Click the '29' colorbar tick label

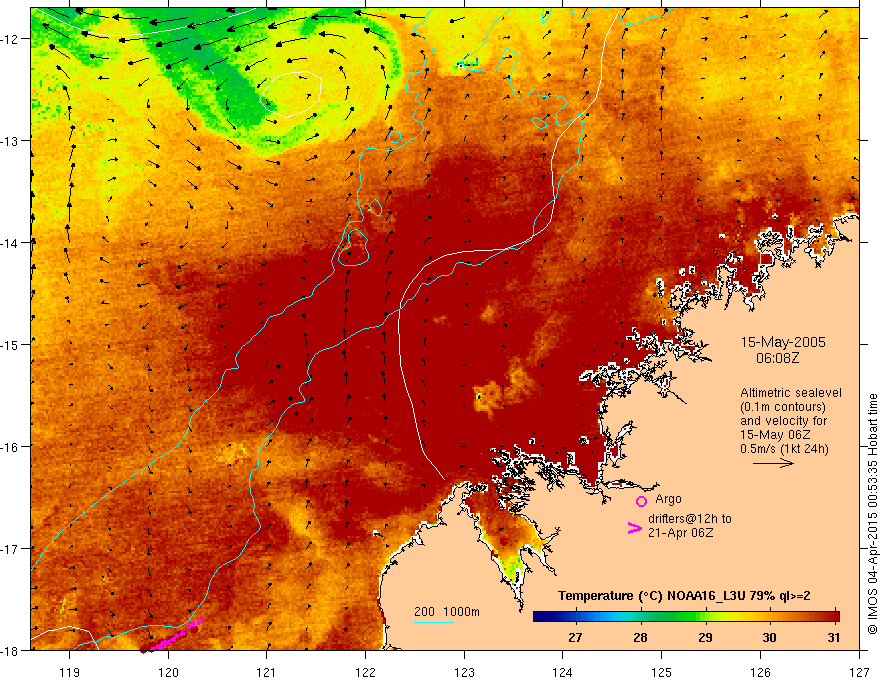(x=705, y=637)
